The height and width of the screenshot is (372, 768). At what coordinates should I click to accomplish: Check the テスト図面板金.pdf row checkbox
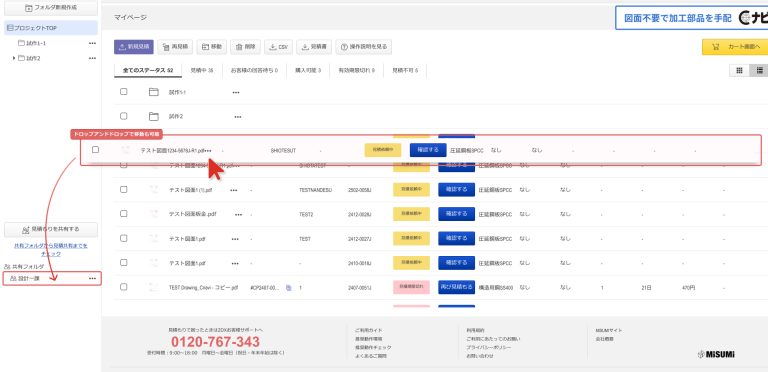pyautogui.click(x=123, y=213)
